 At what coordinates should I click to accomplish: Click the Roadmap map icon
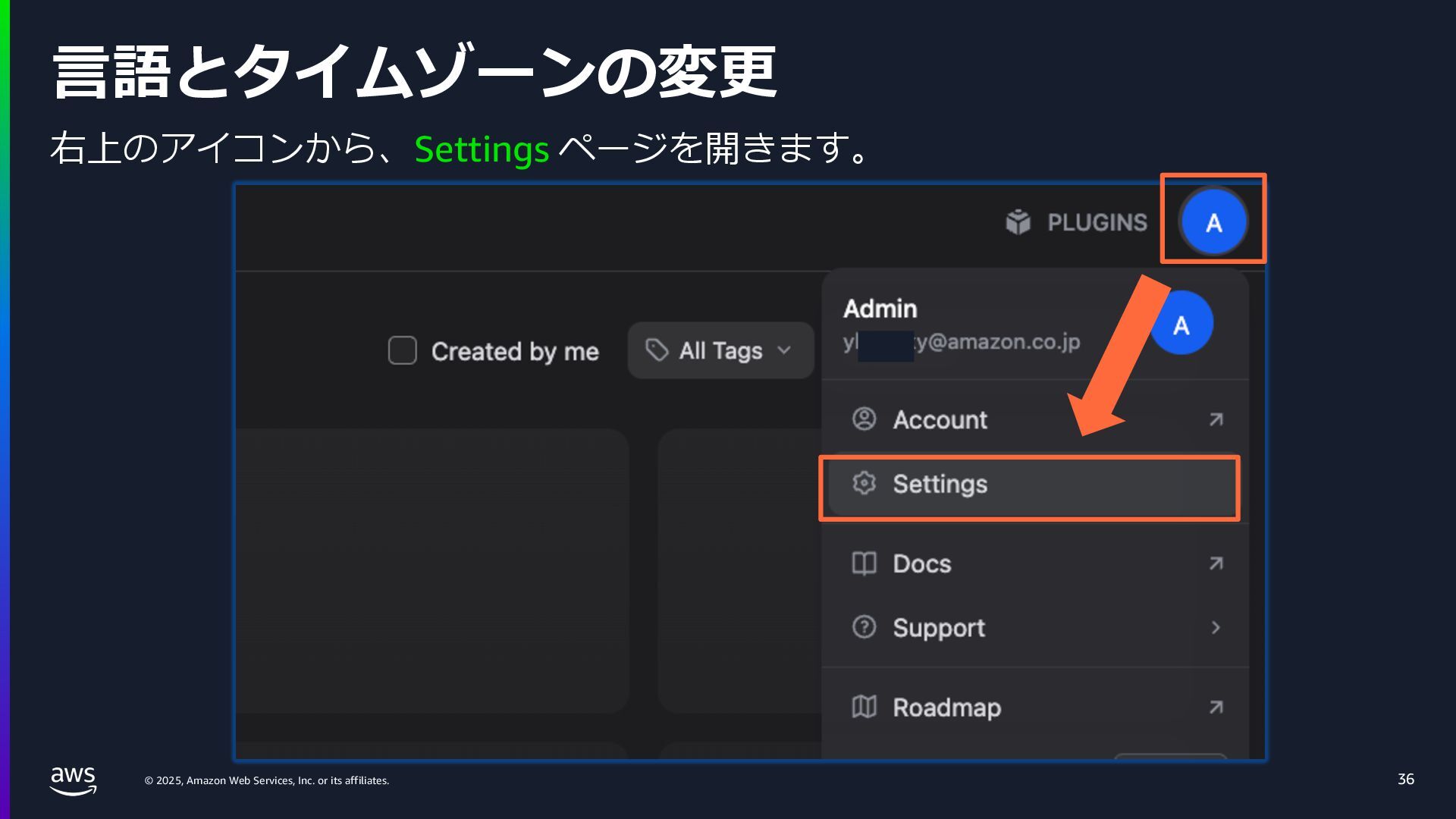pyautogui.click(x=864, y=707)
